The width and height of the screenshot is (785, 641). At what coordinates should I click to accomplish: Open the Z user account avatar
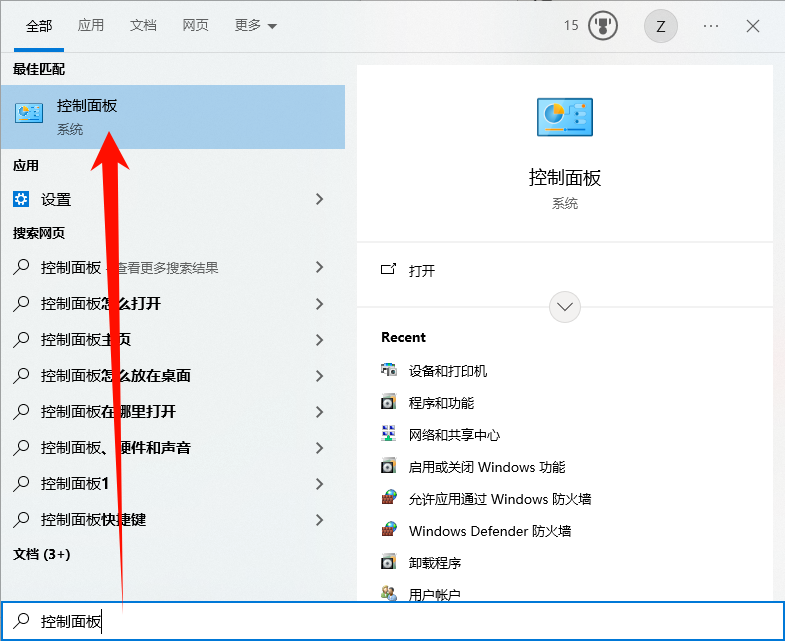pyautogui.click(x=661, y=26)
